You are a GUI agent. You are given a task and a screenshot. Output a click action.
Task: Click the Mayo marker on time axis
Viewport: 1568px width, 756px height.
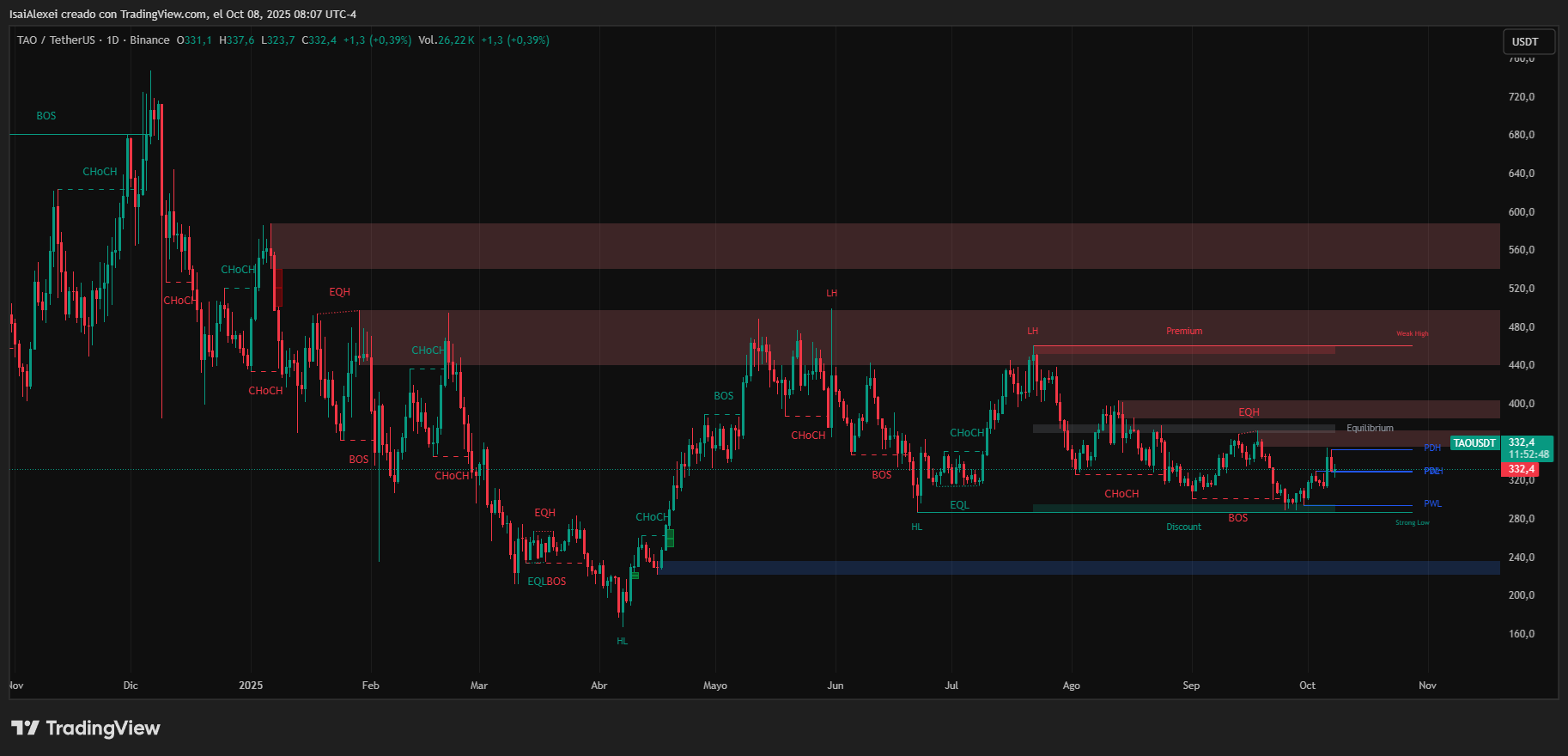point(714,686)
